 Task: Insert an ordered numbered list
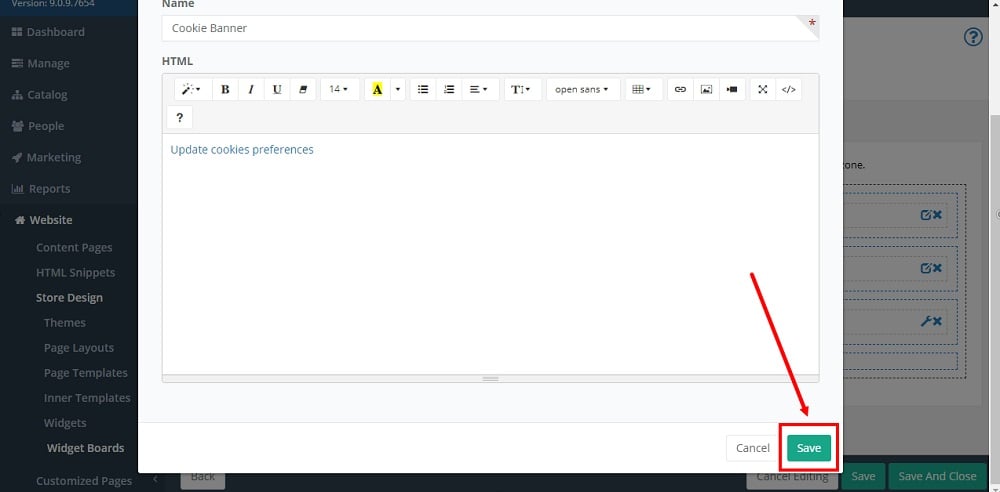click(449, 89)
